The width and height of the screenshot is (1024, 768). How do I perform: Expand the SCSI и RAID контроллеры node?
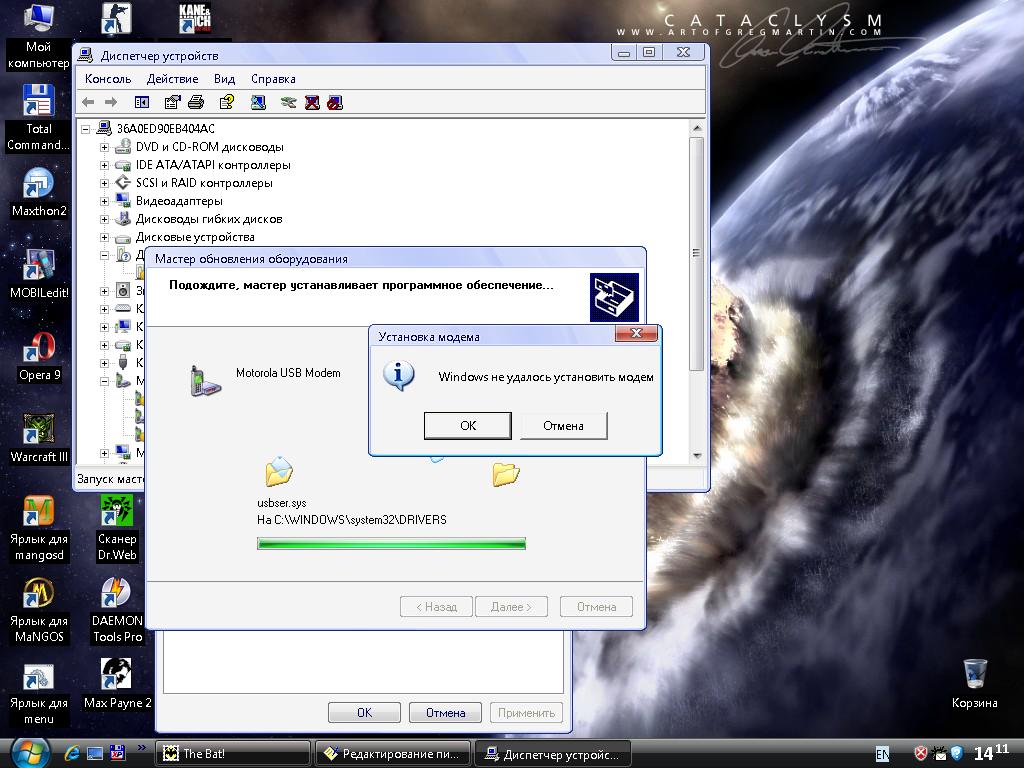click(x=104, y=184)
